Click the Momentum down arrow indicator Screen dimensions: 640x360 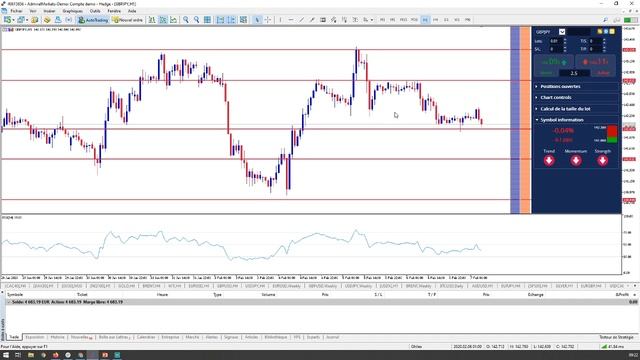tap(576, 160)
